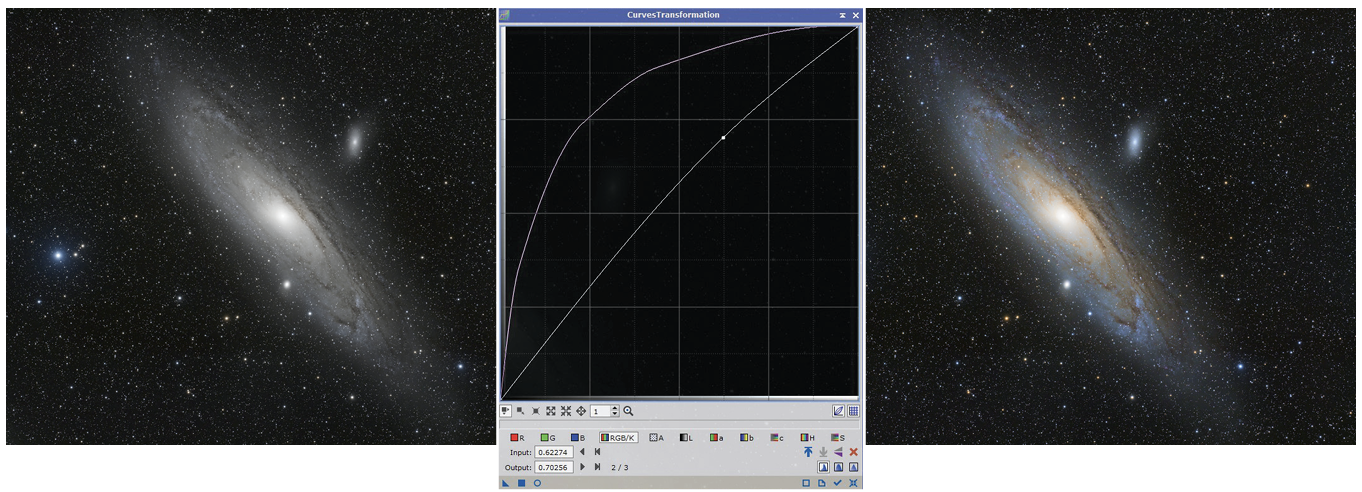Select the S saturation channel
This screenshot has height=492, width=1362.
[837, 438]
